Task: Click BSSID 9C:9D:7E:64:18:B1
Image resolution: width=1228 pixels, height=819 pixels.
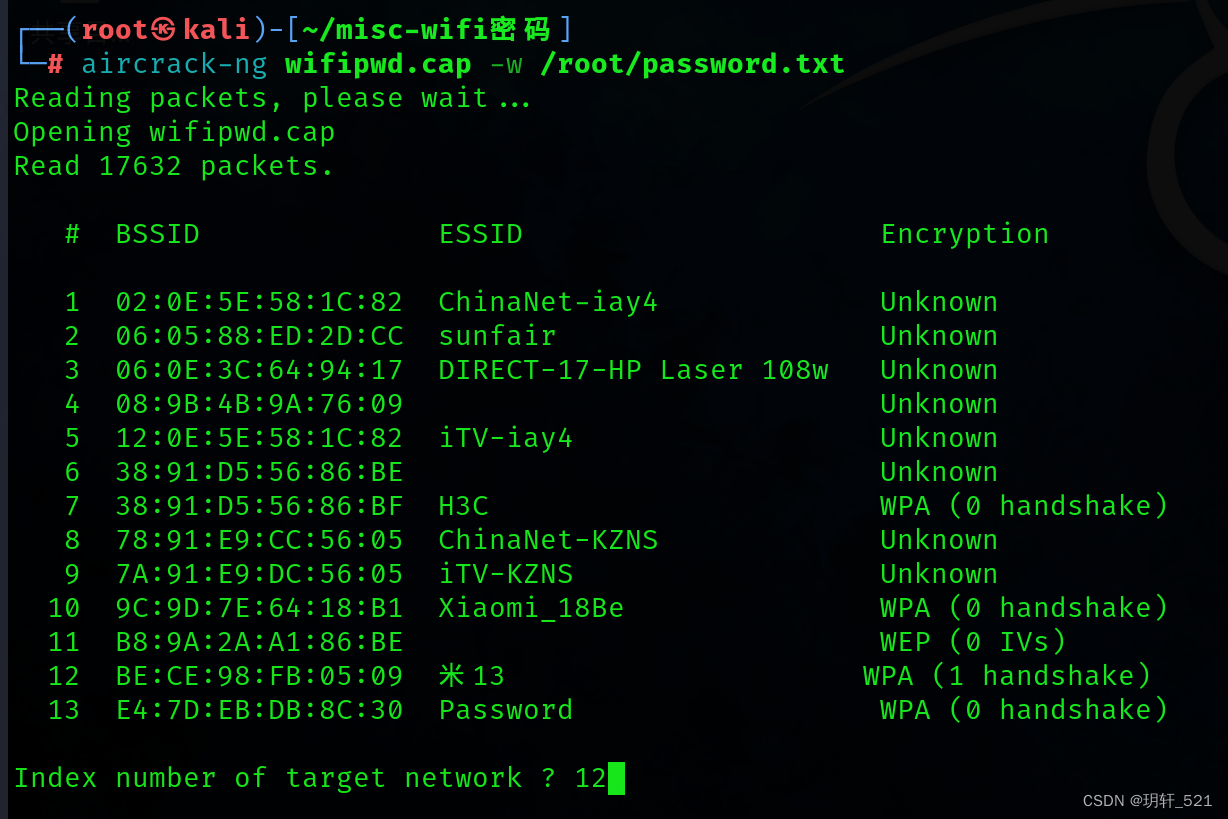Action: [x=260, y=608]
